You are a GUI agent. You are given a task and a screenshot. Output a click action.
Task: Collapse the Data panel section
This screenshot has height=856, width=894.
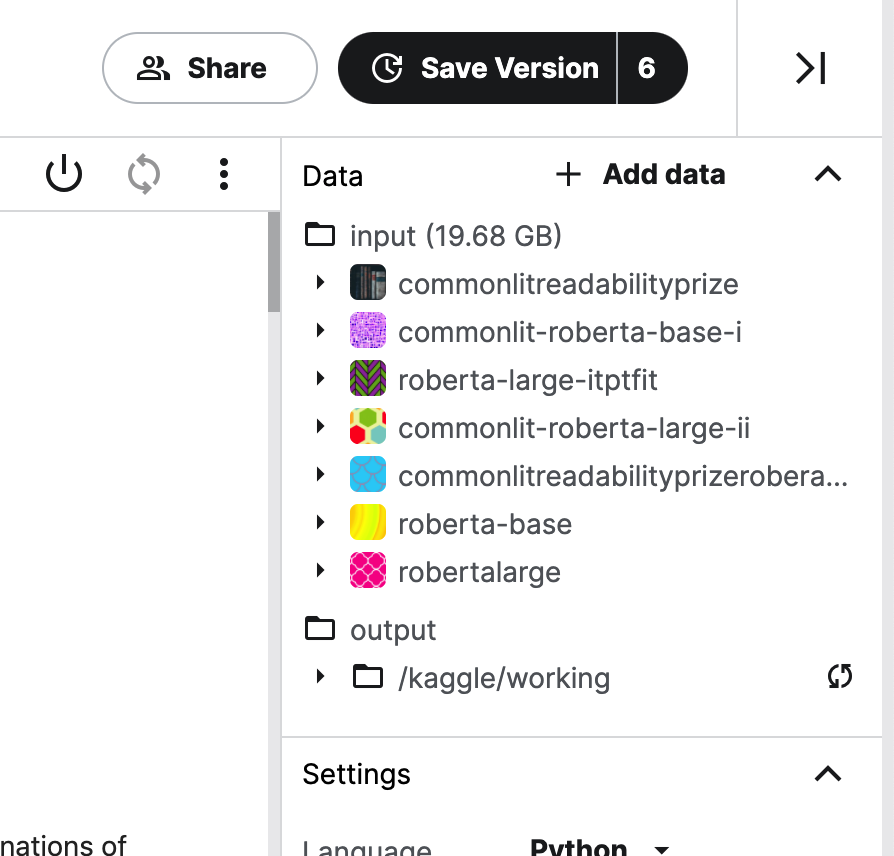pyautogui.click(x=828, y=175)
